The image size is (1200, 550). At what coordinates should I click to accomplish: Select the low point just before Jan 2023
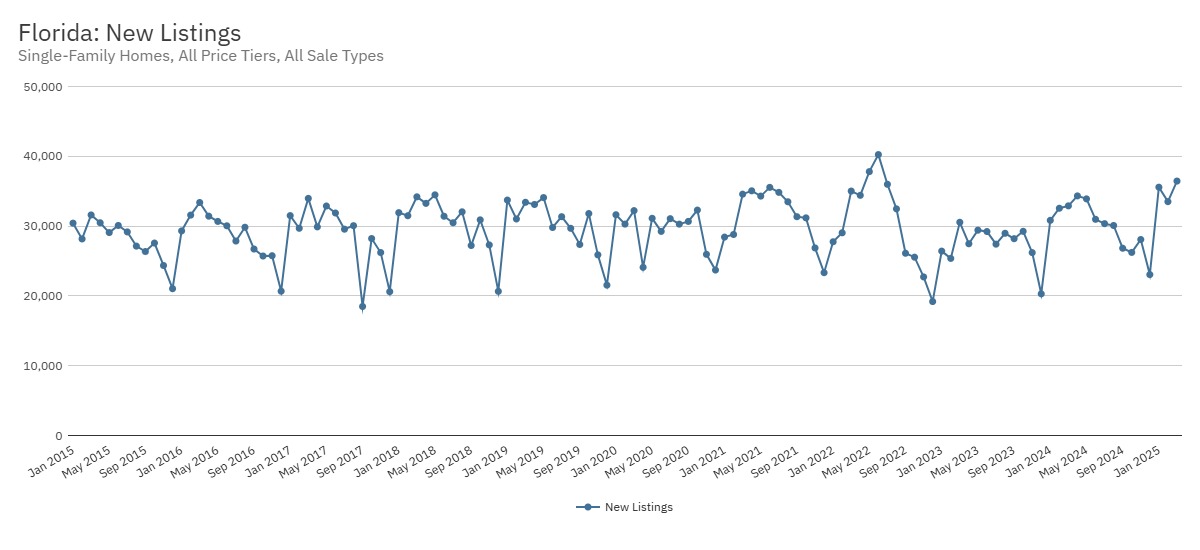pyautogui.click(x=932, y=301)
